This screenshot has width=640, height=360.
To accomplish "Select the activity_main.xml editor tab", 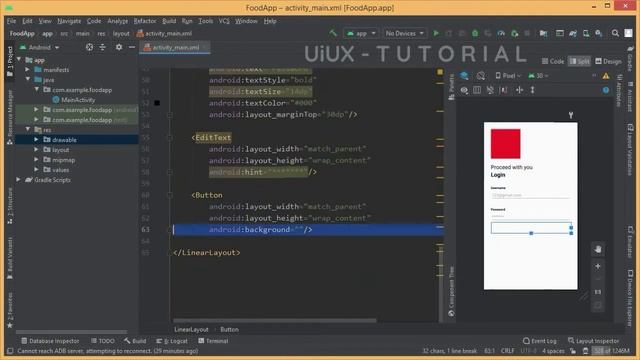I will 176,47.
